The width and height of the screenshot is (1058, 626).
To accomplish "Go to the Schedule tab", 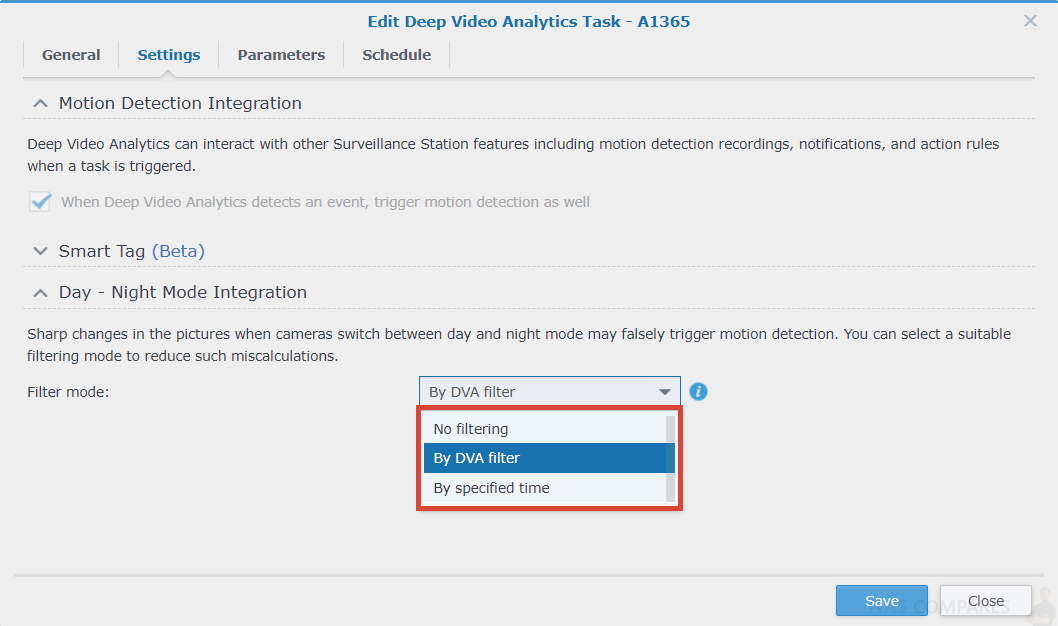I will [x=396, y=55].
